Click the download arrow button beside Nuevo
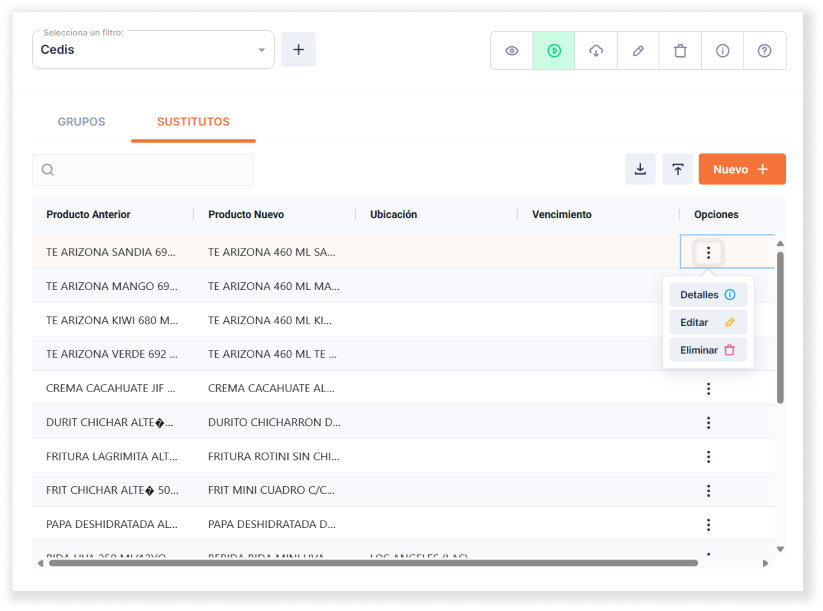Screen dimensions: 823x611 [640, 169]
